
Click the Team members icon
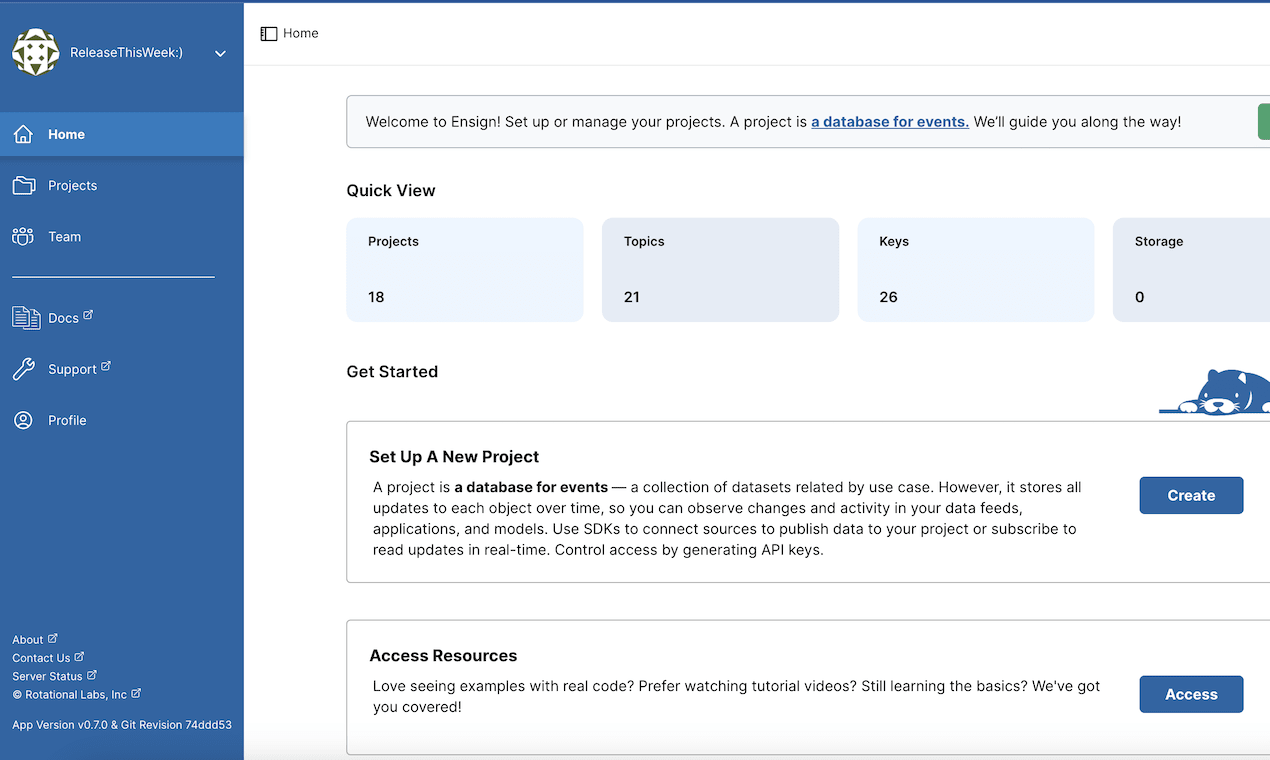tap(23, 237)
